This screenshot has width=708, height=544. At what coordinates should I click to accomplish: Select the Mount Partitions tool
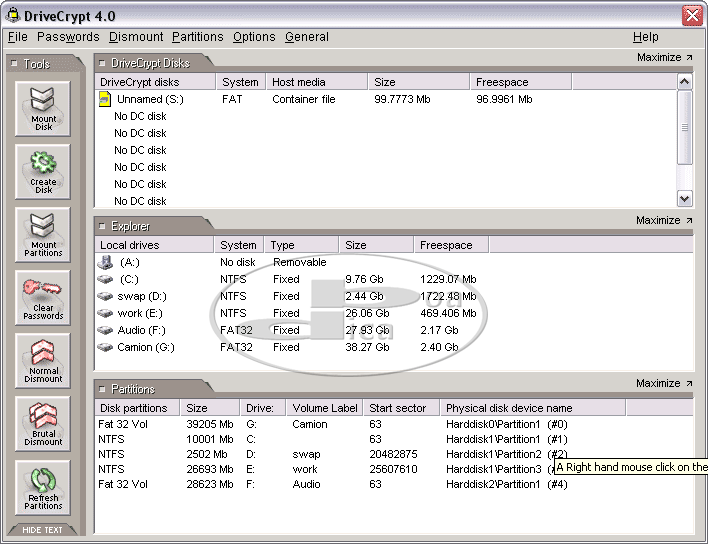pos(43,234)
